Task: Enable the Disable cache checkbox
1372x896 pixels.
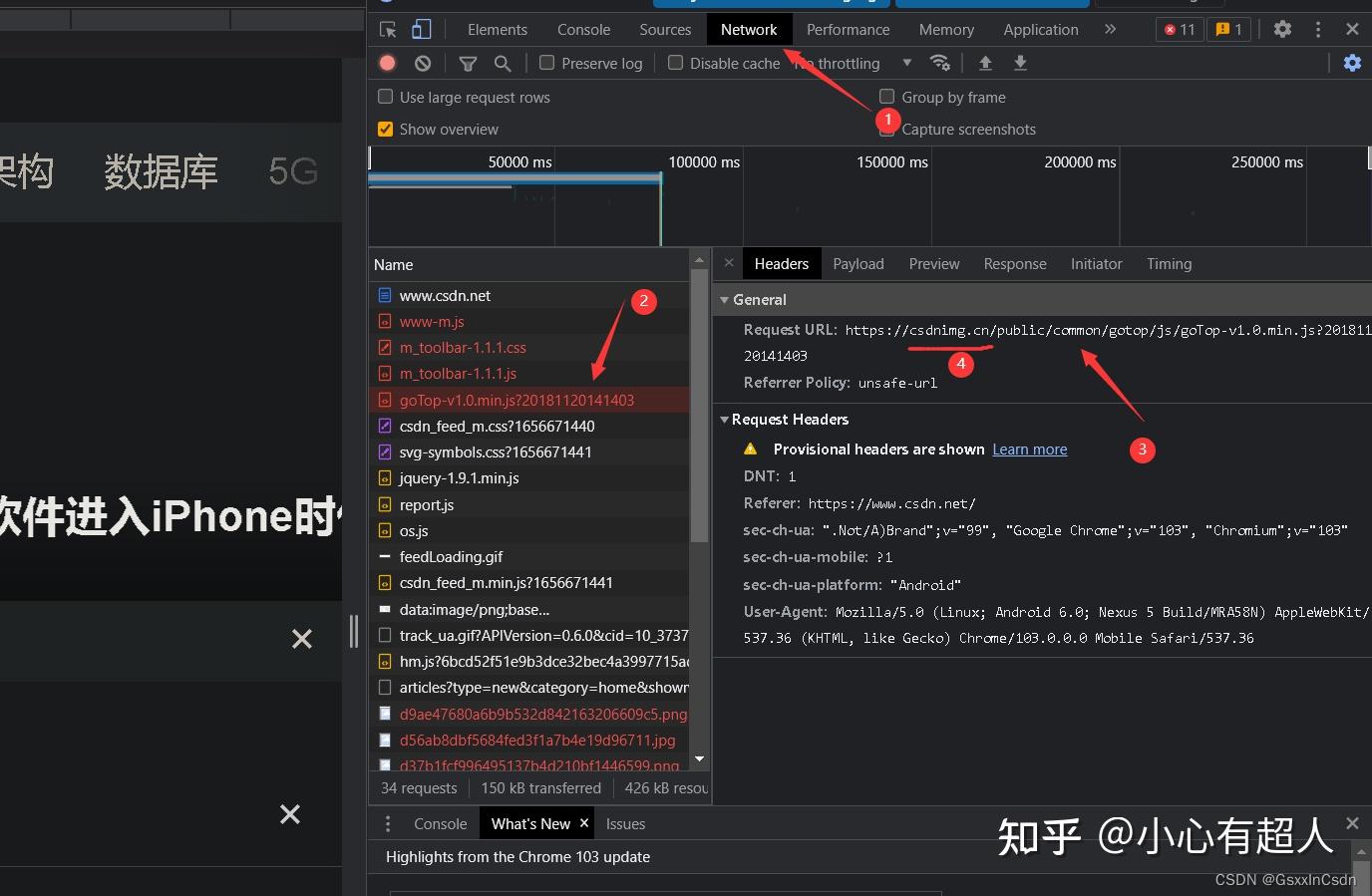Action: coord(675,63)
